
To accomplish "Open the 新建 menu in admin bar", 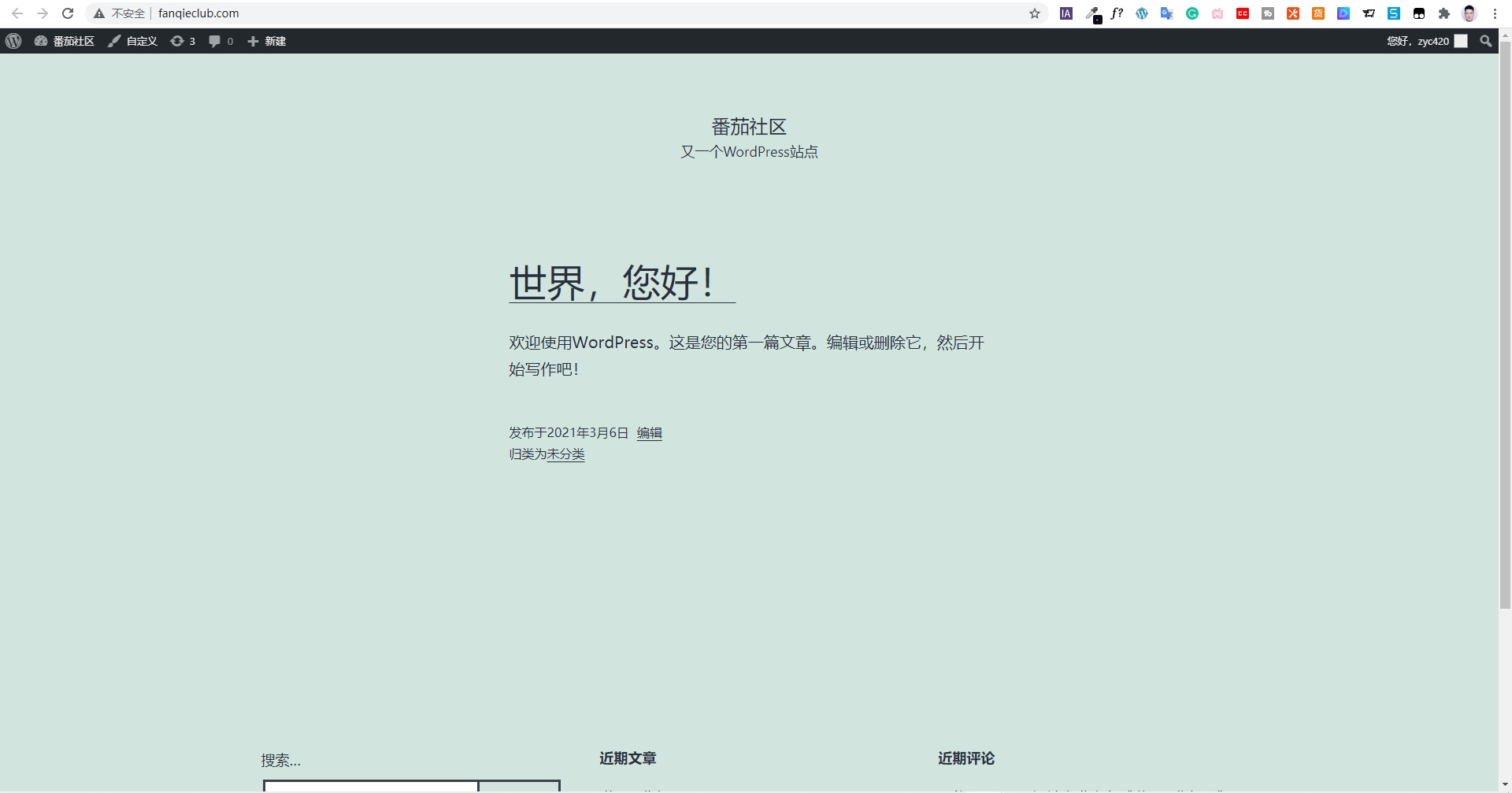I will click(x=266, y=41).
